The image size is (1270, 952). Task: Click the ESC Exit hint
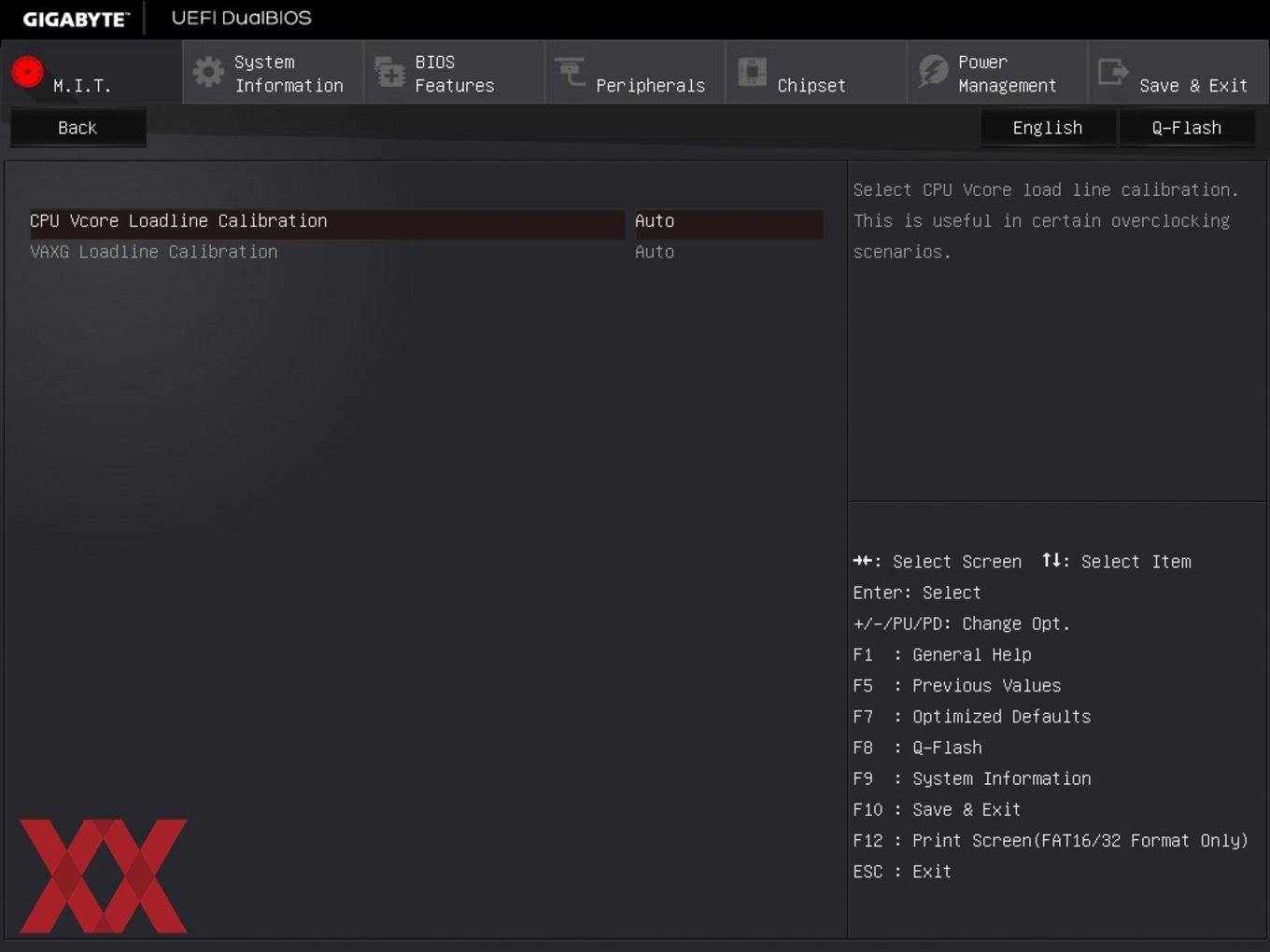pyautogui.click(x=902, y=872)
